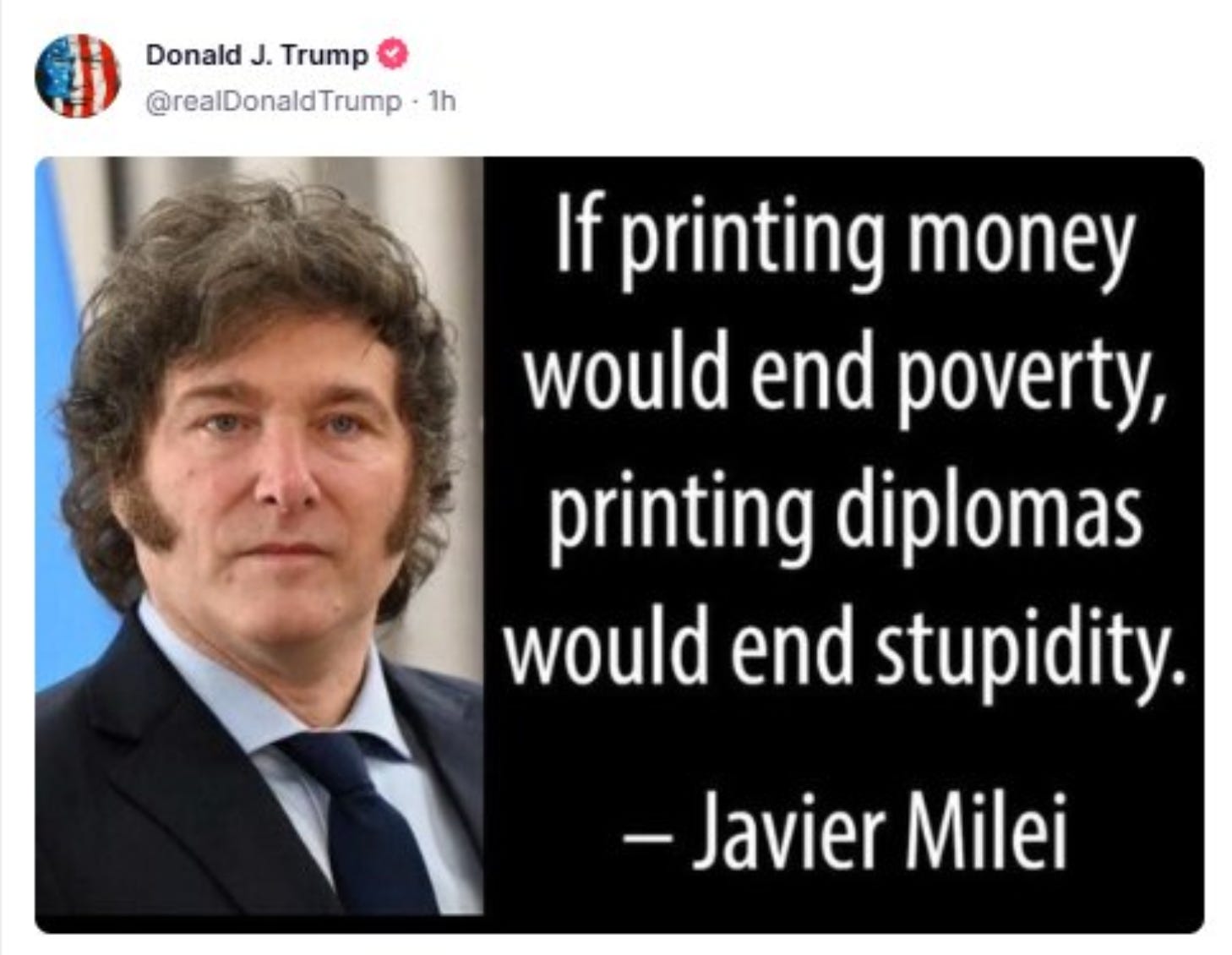Click the dark suit jacket lapel
Screen dimensions: 1232x955
(x=169, y=761)
